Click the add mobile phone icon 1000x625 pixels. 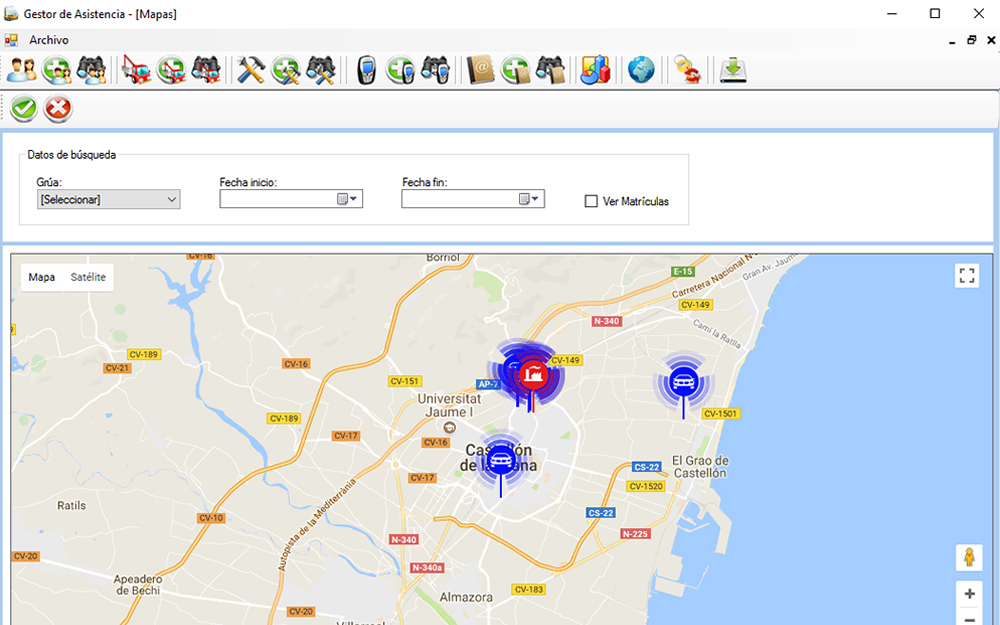pos(401,70)
